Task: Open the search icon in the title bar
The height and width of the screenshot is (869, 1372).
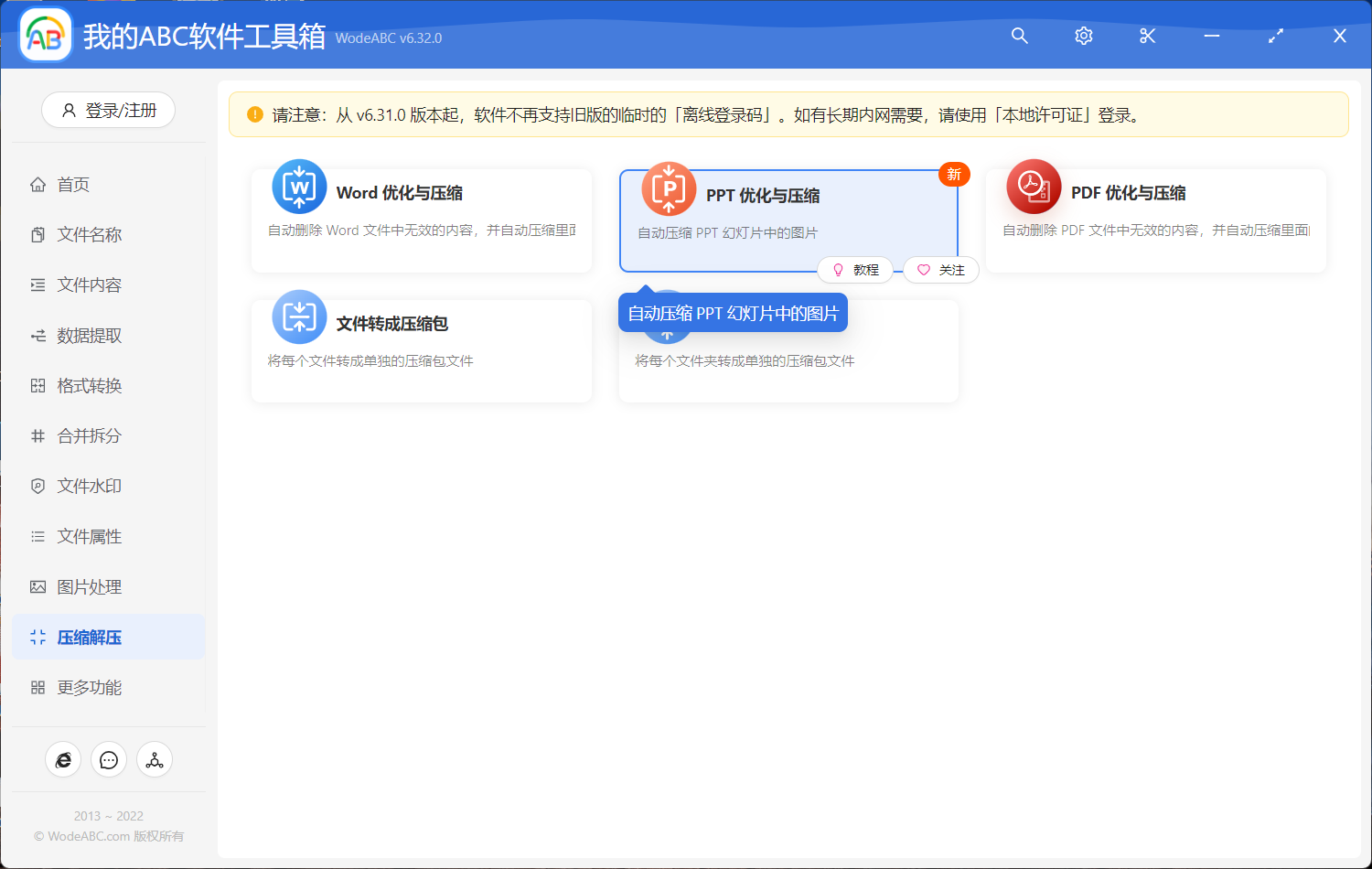Action: click(x=1019, y=36)
